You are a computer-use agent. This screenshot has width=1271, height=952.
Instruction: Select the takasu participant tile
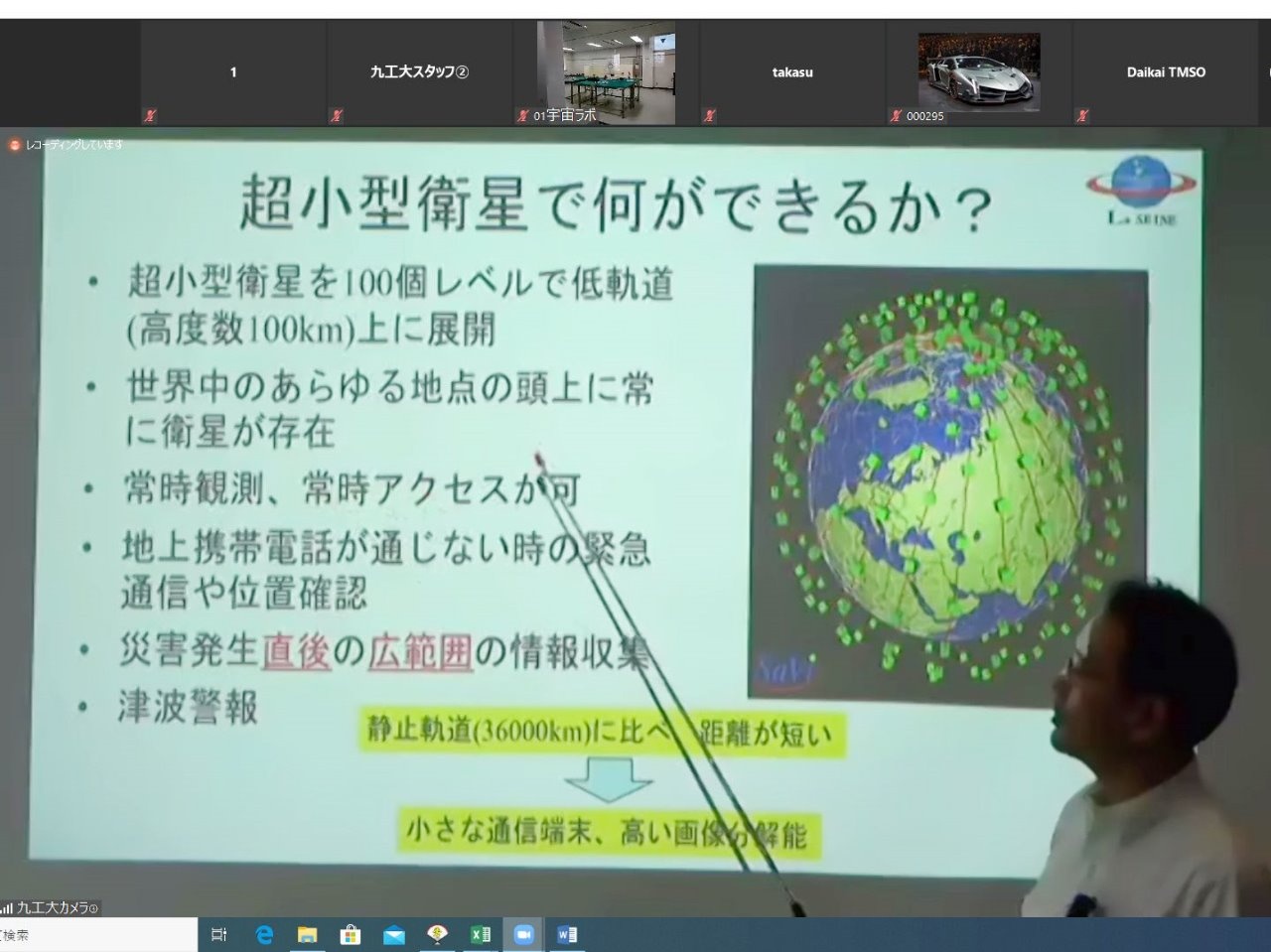click(792, 72)
